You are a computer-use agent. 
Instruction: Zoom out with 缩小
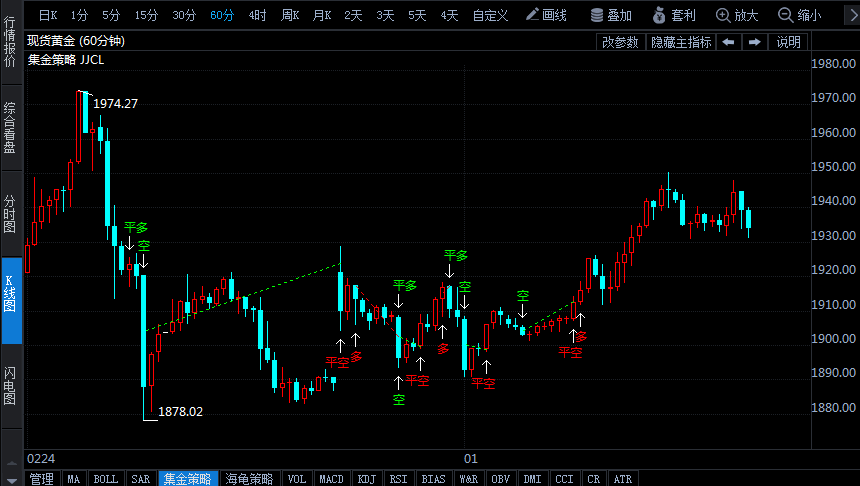[x=800, y=15]
